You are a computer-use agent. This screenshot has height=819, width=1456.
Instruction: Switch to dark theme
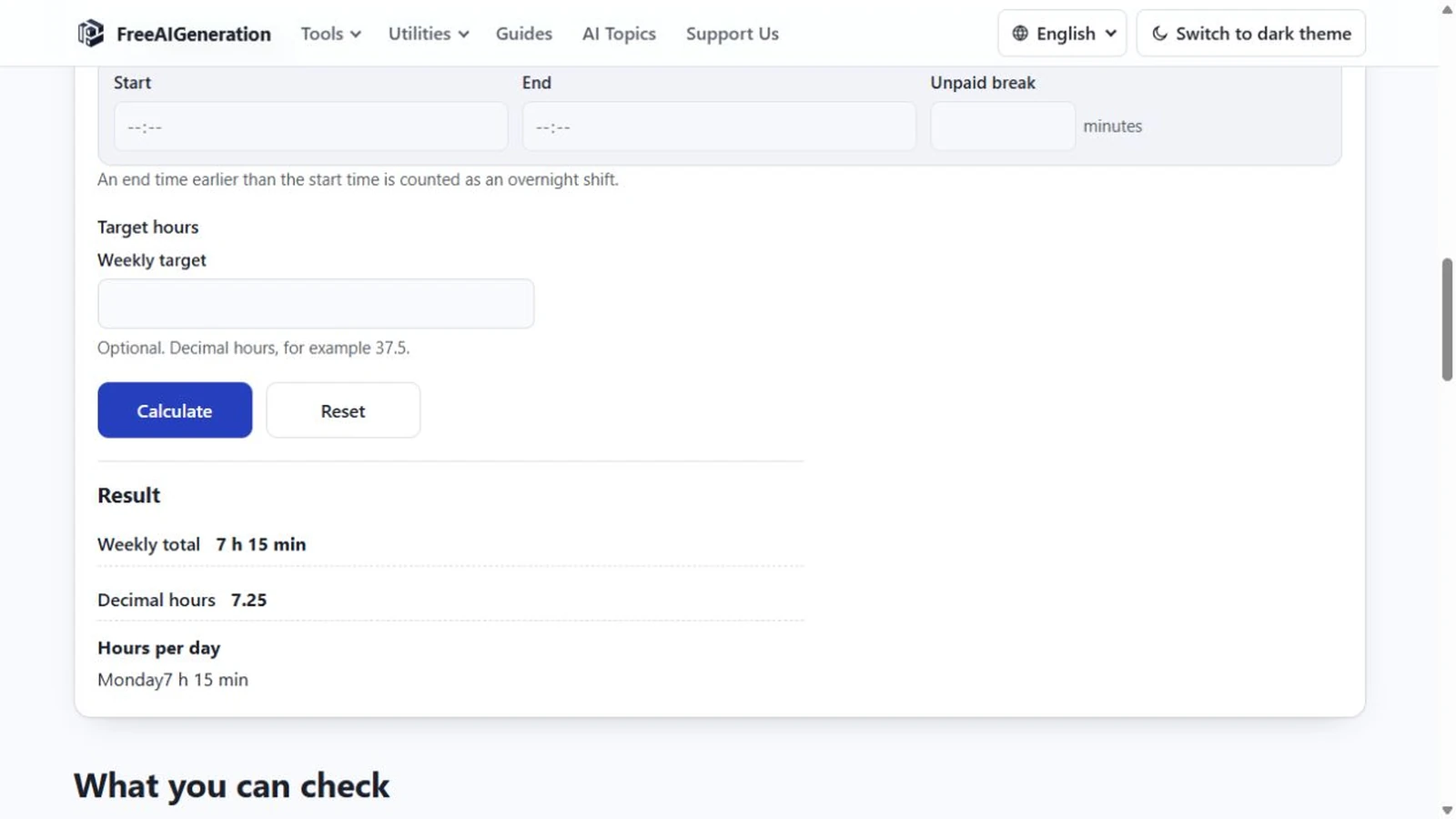(x=1250, y=34)
